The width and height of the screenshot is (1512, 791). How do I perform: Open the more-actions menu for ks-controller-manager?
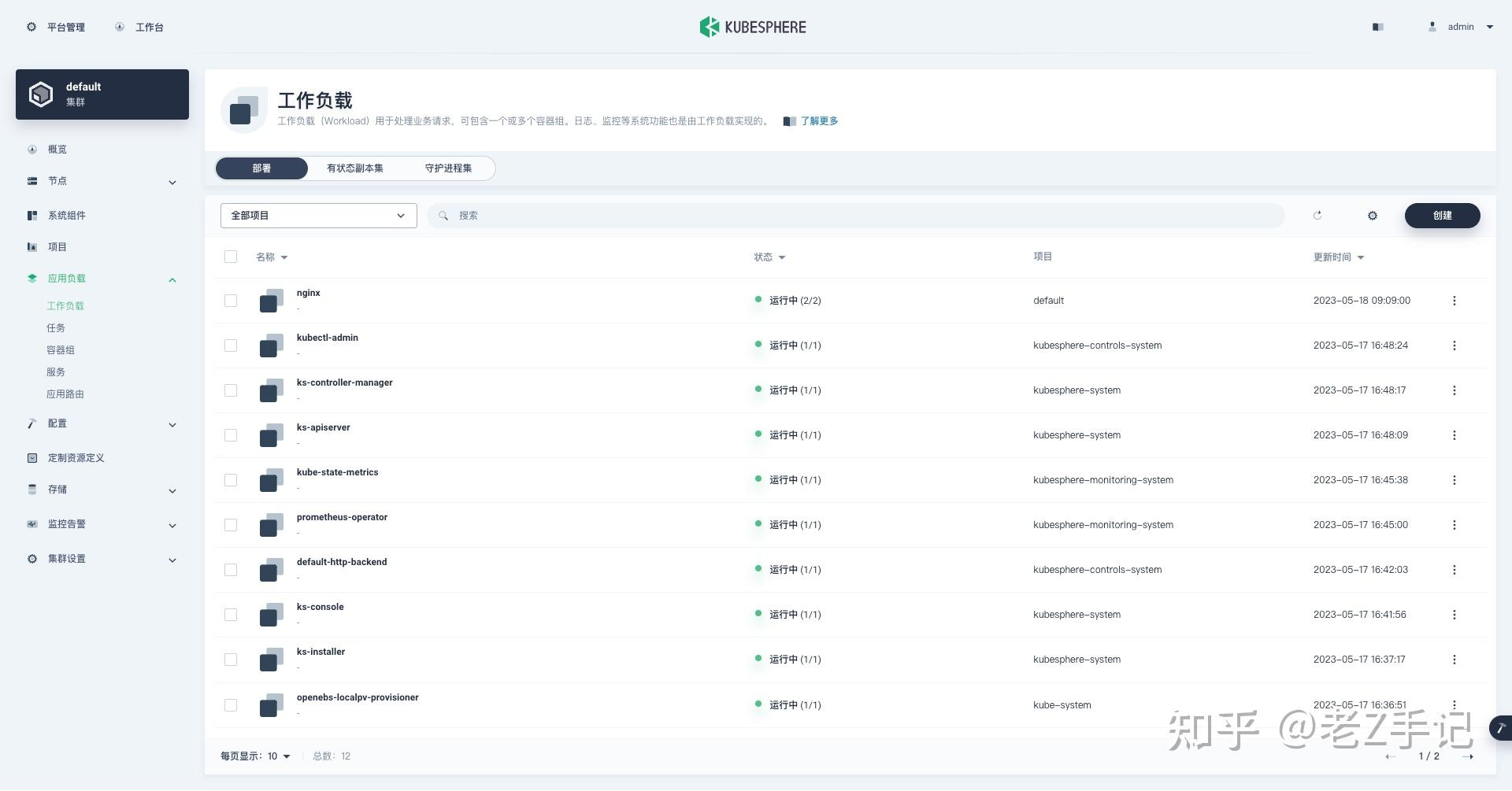pos(1455,390)
